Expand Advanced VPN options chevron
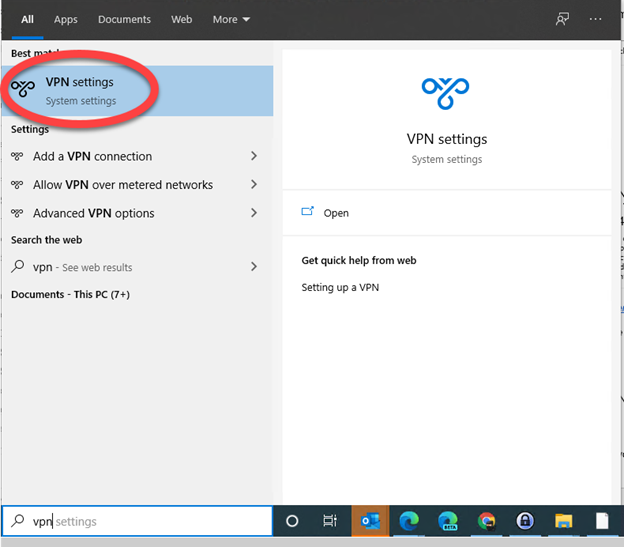The height and width of the screenshot is (547, 624). (x=254, y=213)
